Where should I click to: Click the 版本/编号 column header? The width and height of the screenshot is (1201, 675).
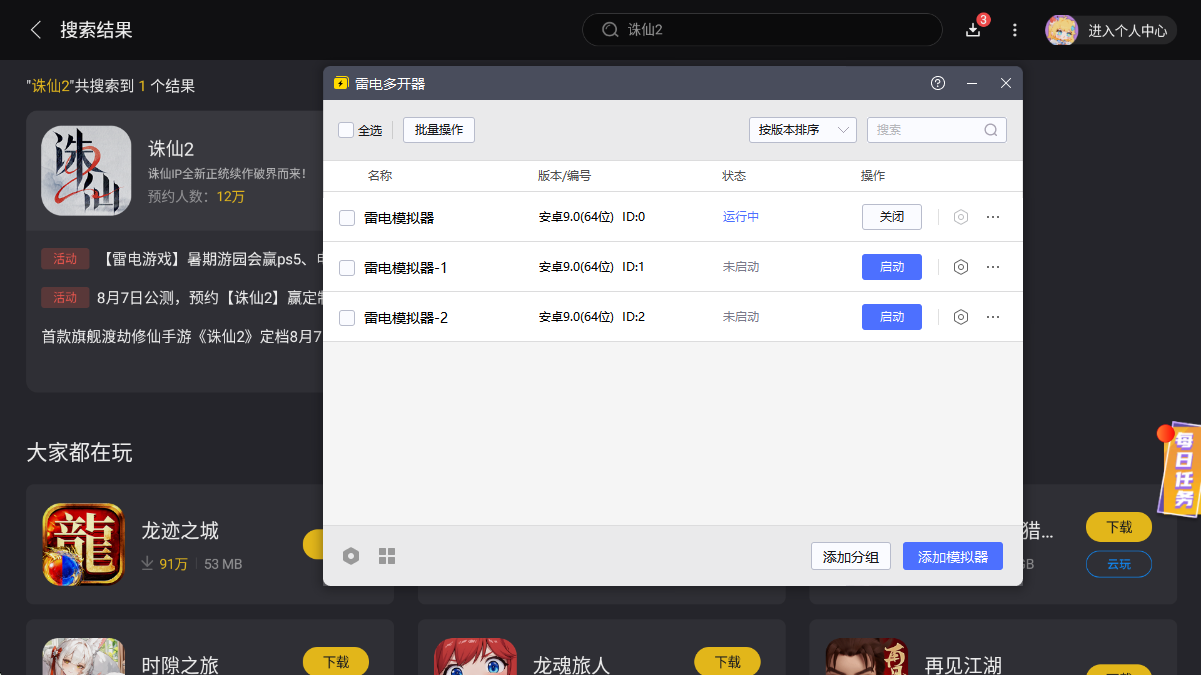pyautogui.click(x=564, y=176)
